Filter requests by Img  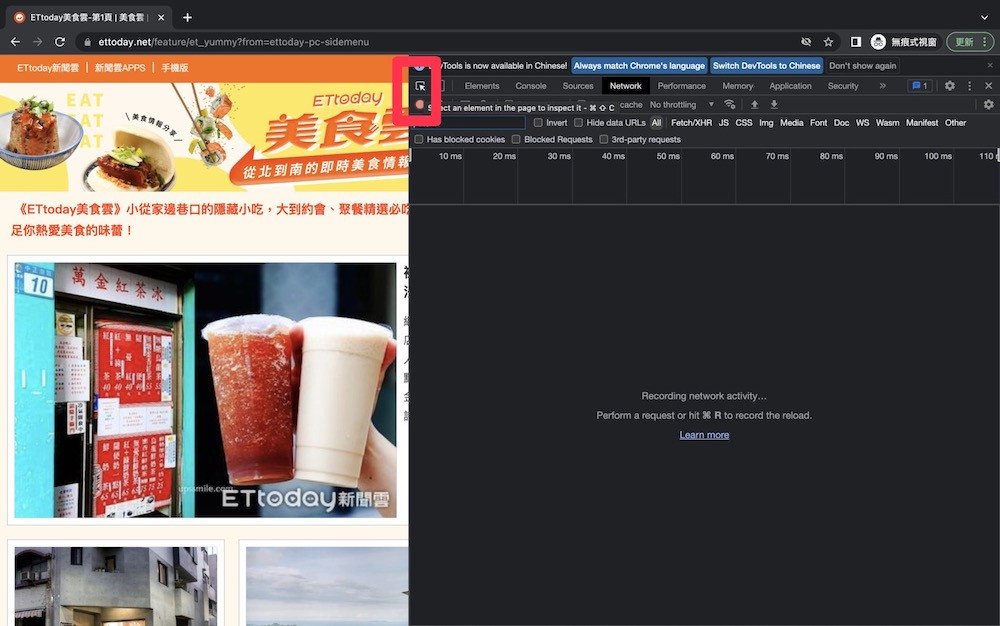point(766,122)
